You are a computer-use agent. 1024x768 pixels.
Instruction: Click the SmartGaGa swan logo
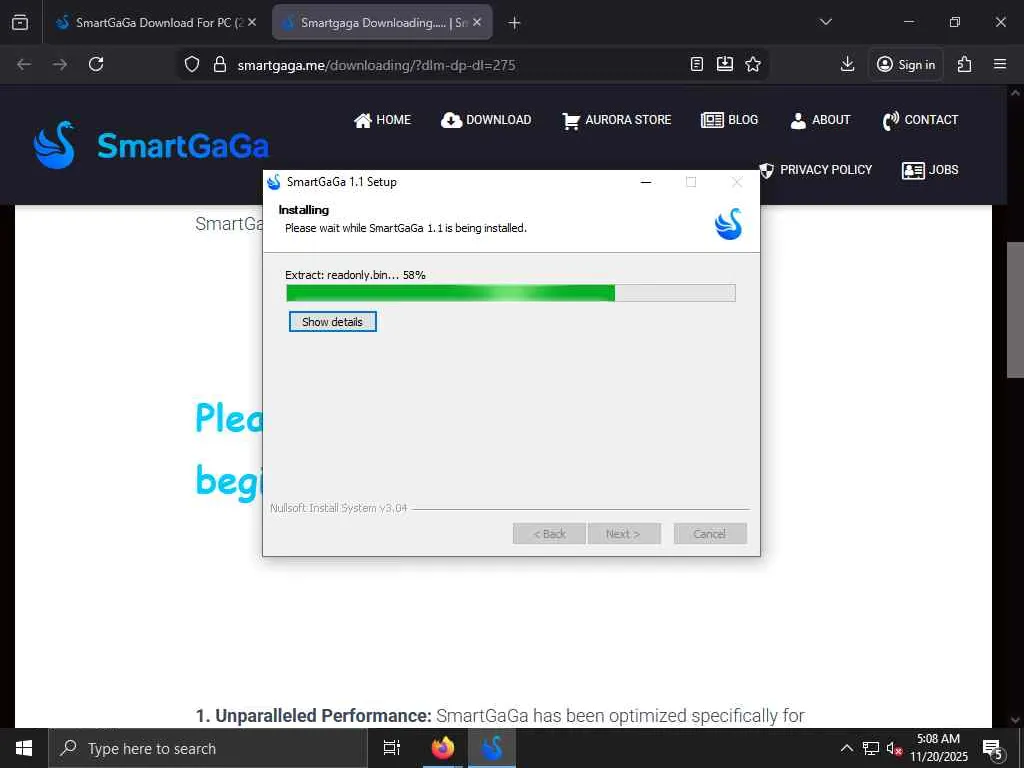pos(54,145)
